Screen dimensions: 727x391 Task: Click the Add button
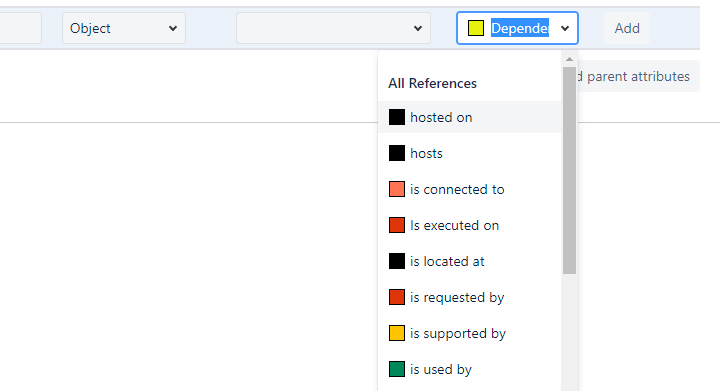[x=627, y=28]
